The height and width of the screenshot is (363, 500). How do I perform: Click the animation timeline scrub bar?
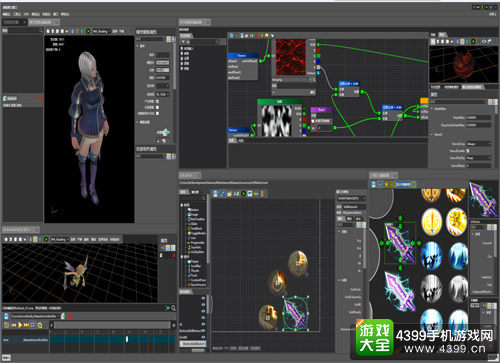(112, 325)
